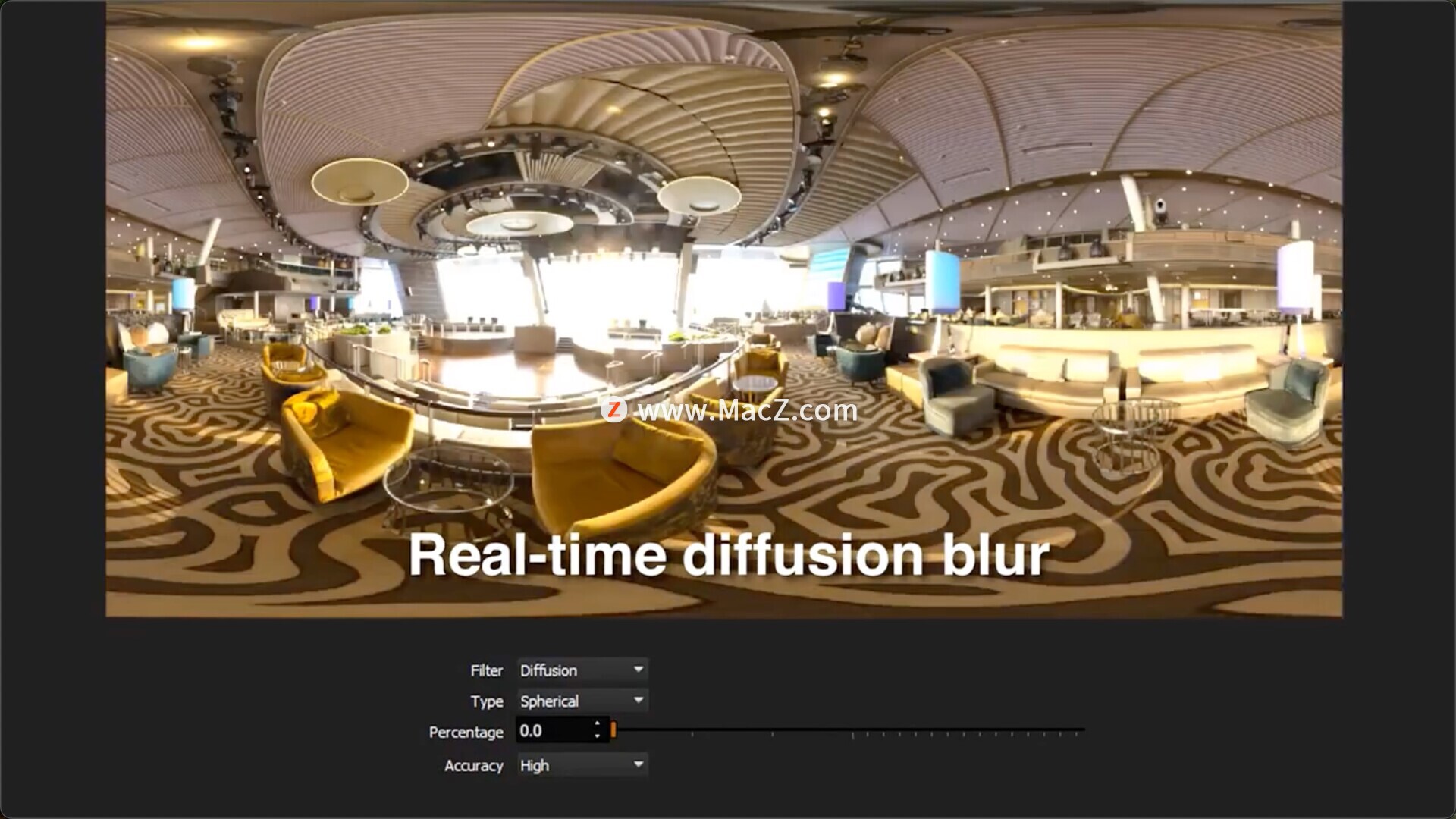Click the 'Real-time diffusion blur' caption
Viewport: 1456px width, 819px height.
click(x=729, y=555)
